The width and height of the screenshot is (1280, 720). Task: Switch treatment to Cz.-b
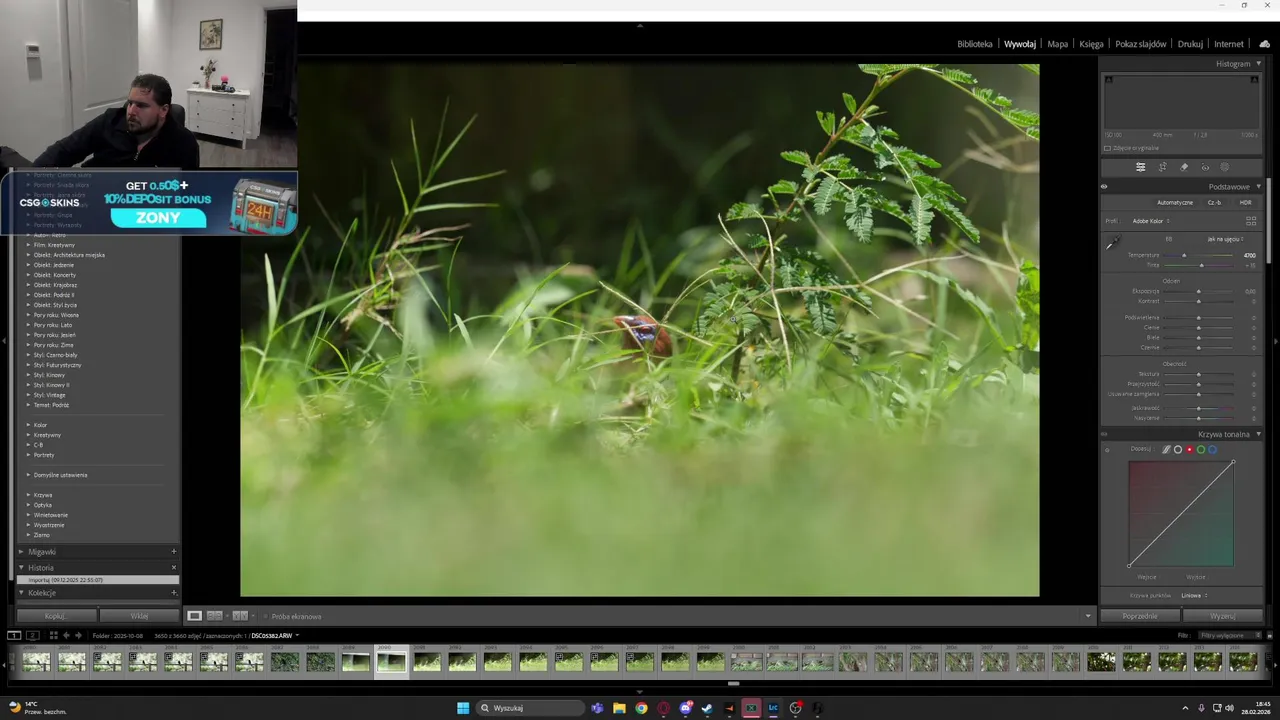[x=1214, y=203]
